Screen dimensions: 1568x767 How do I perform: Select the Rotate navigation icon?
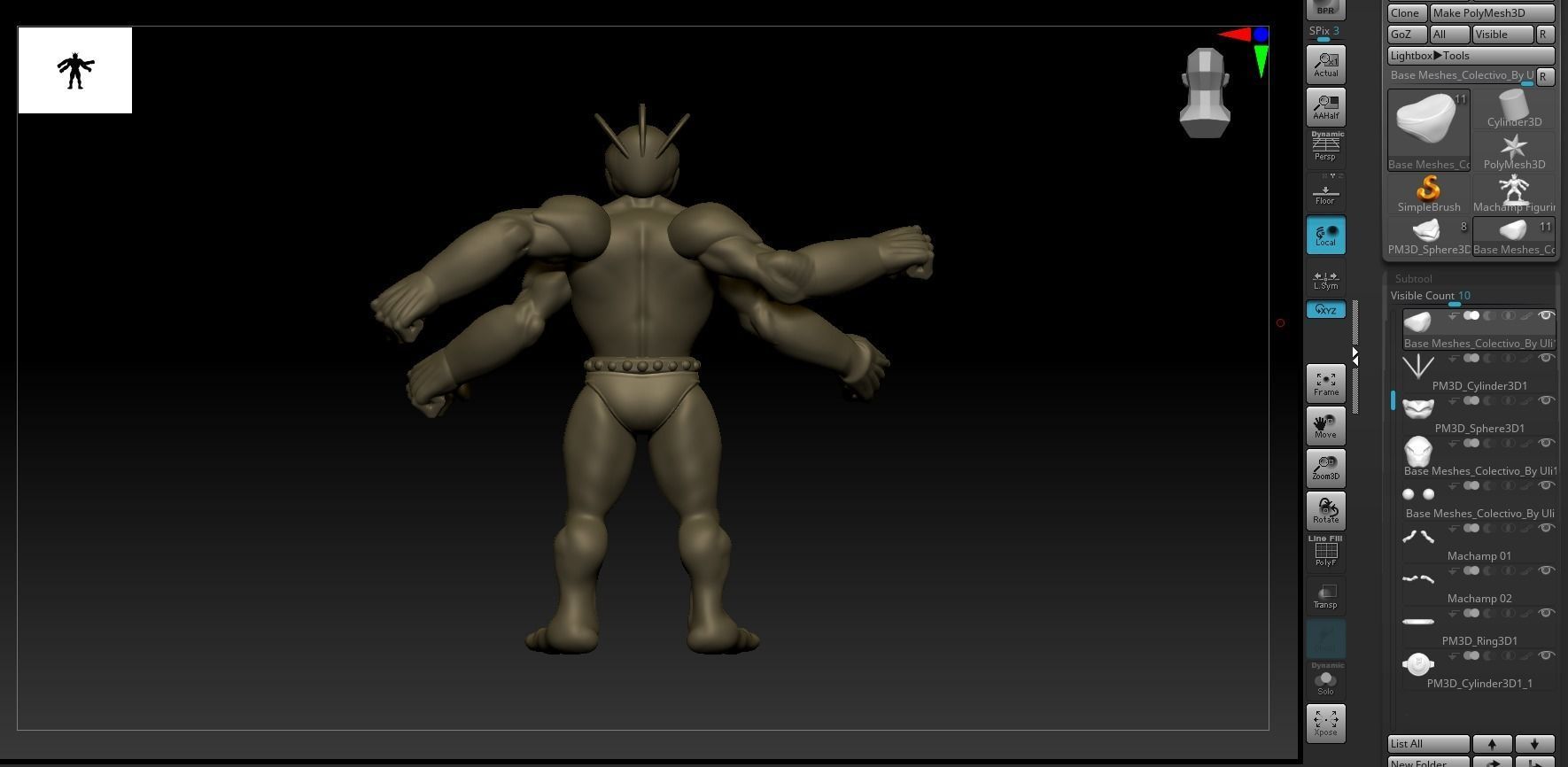[1325, 511]
